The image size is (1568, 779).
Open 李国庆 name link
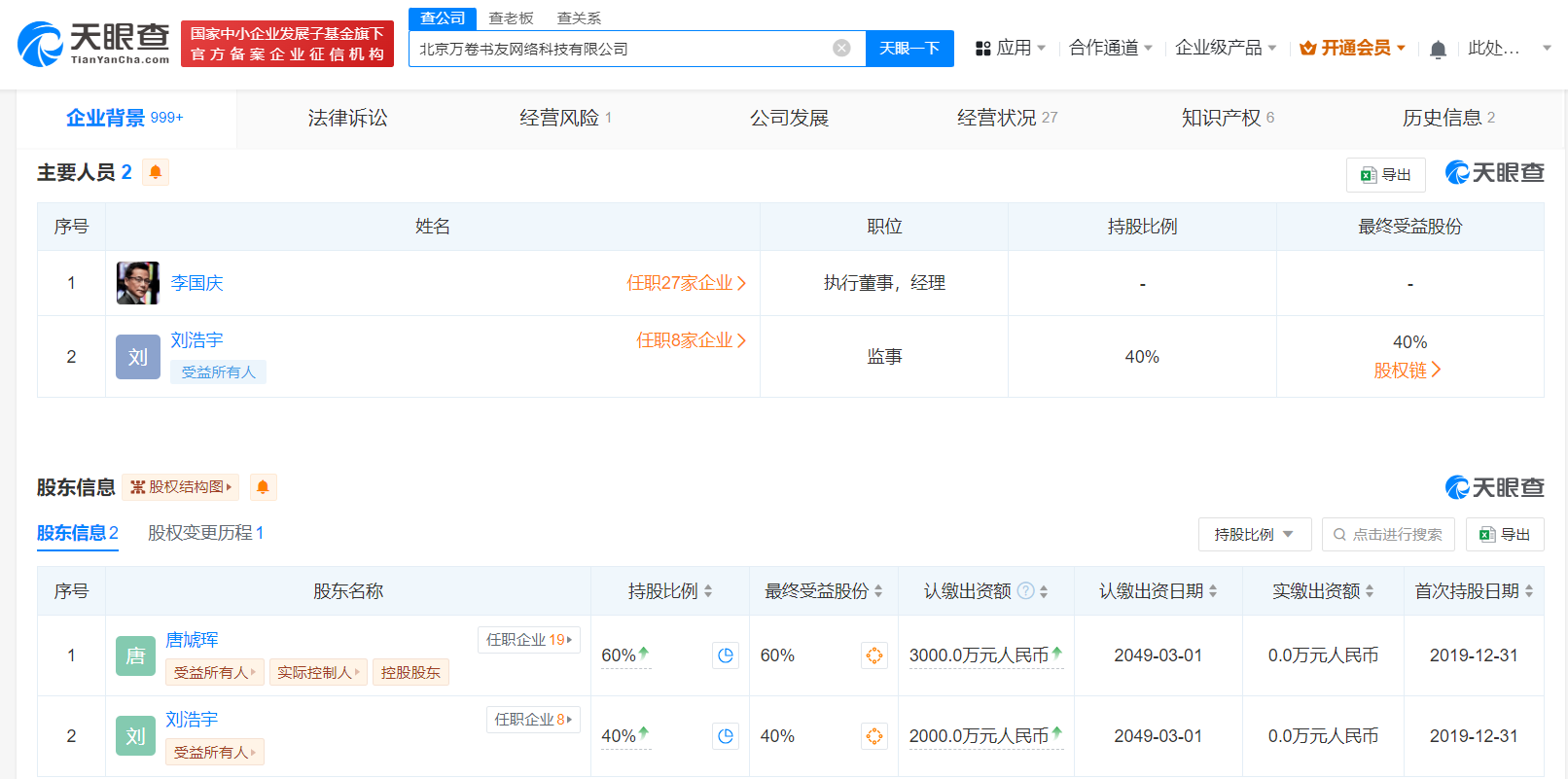pos(196,283)
